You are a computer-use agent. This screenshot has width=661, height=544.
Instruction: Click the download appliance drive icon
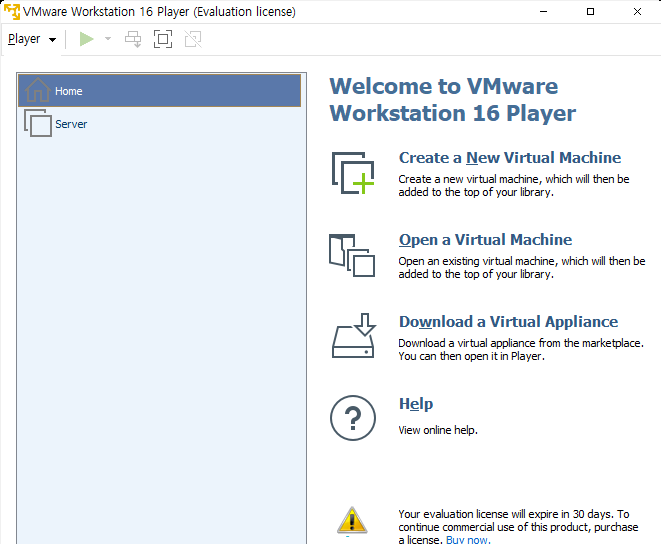pyautogui.click(x=353, y=336)
